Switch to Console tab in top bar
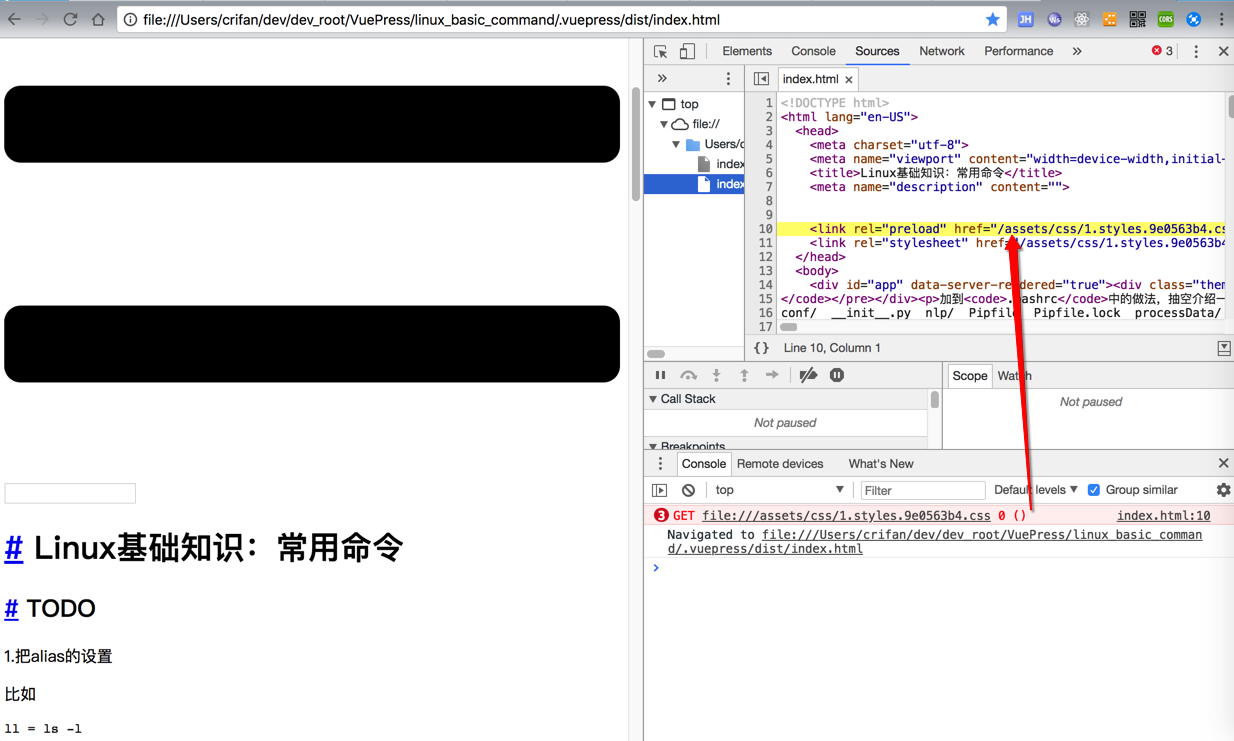Screen dimensions: 1234x741 coord(813,51)
